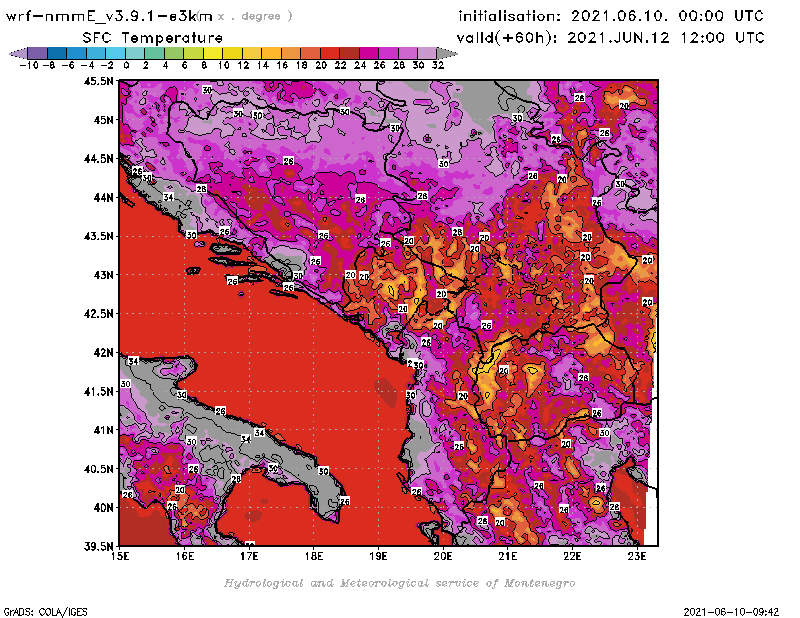Click the '45N' latitude axis label

[x=103, y=120]
